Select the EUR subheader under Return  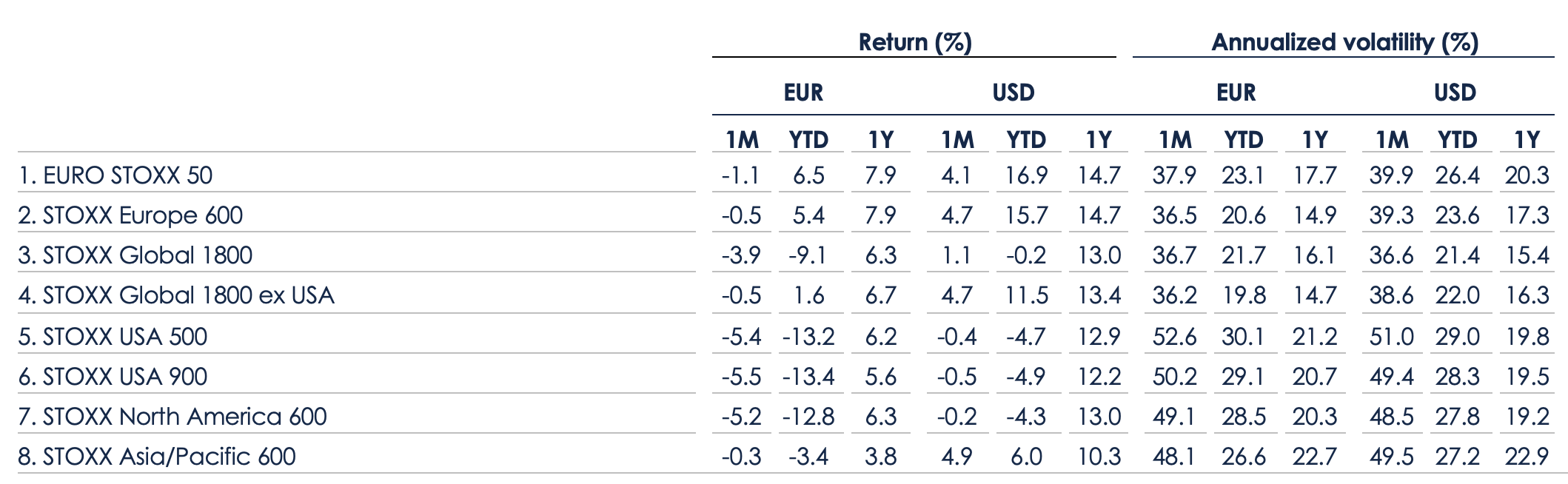(x=803, y=93)
